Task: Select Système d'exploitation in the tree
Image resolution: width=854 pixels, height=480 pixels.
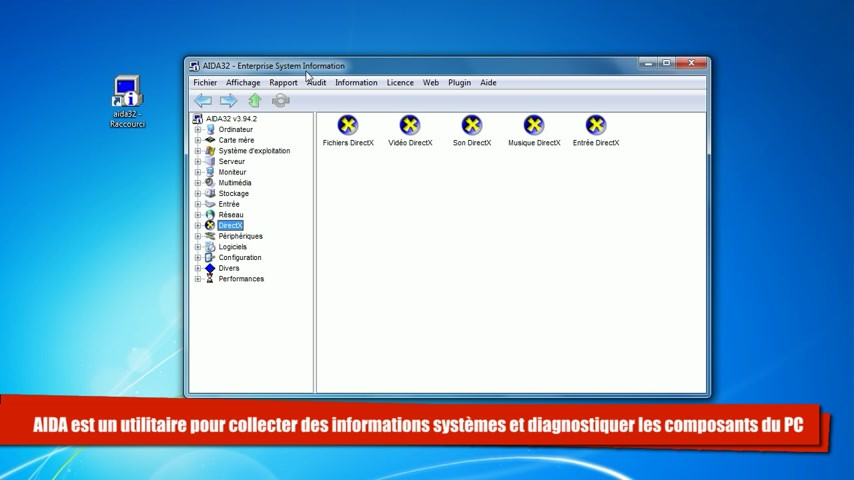Action: tap(254, 151)
